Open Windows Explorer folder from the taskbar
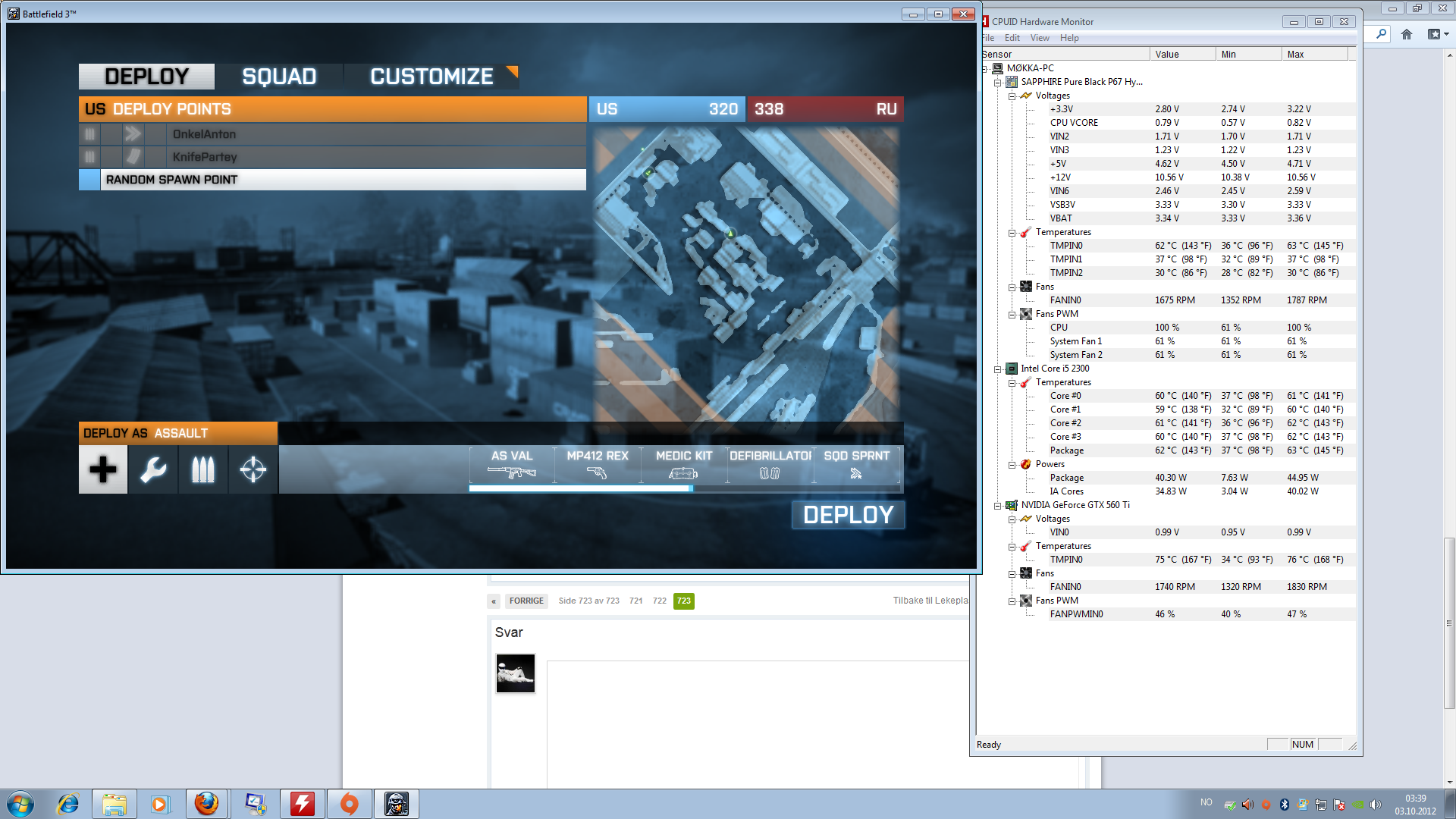The height and width of the screenshot is (819, 1456). coord(115,804)
